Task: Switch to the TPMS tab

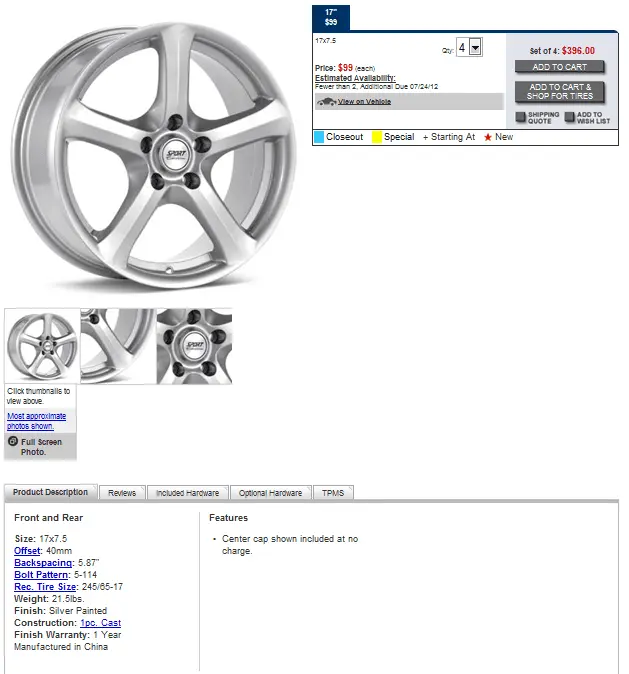Action: point(333,493)
